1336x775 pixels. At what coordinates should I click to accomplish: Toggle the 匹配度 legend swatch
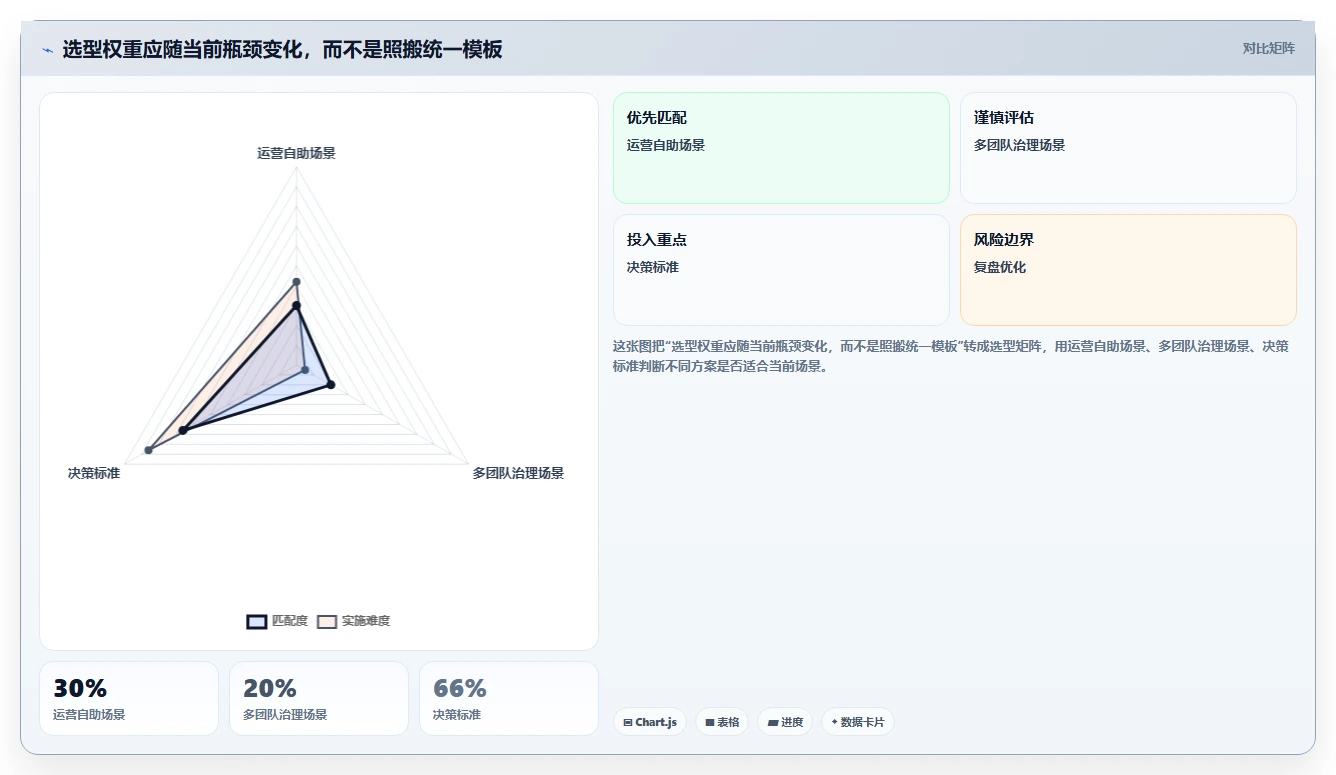pos(257,621)
